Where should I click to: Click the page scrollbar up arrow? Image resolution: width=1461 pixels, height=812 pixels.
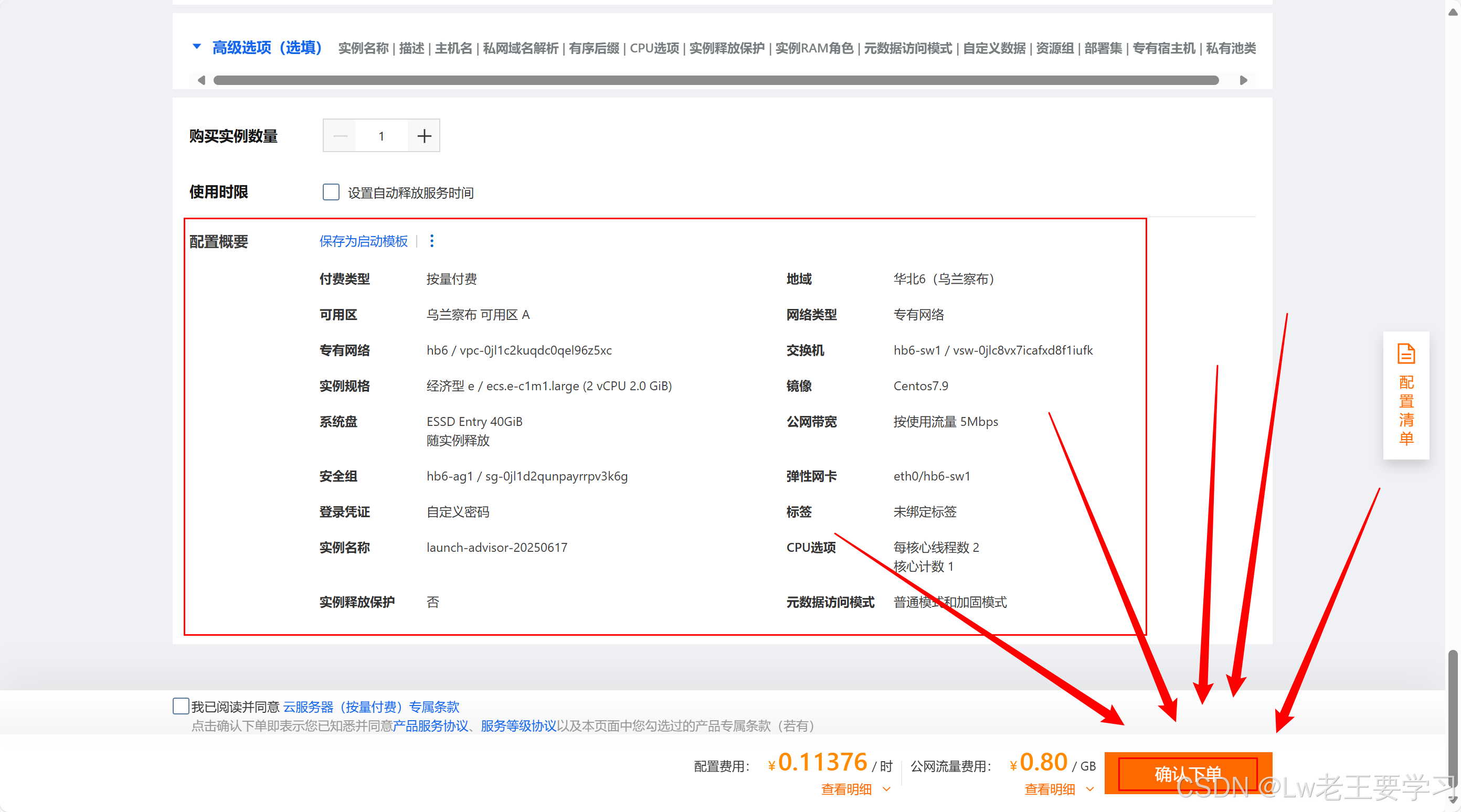[x=1453, y=12]
